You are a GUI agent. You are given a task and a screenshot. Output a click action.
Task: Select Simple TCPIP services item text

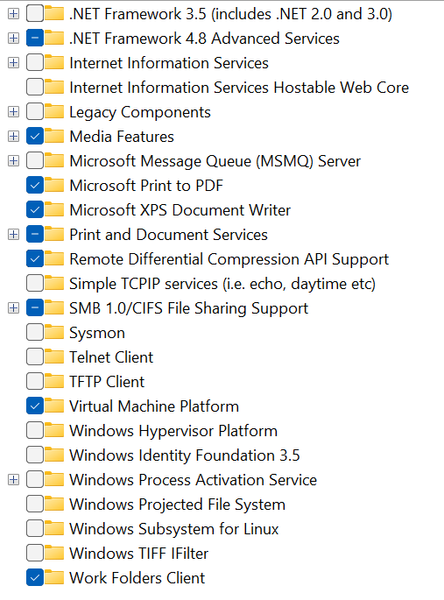tap(222, 284)
